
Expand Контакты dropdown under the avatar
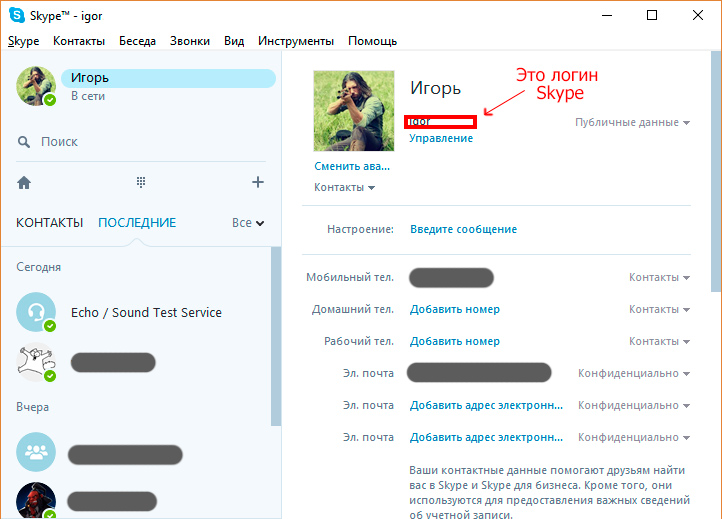(x=344, y=187)
